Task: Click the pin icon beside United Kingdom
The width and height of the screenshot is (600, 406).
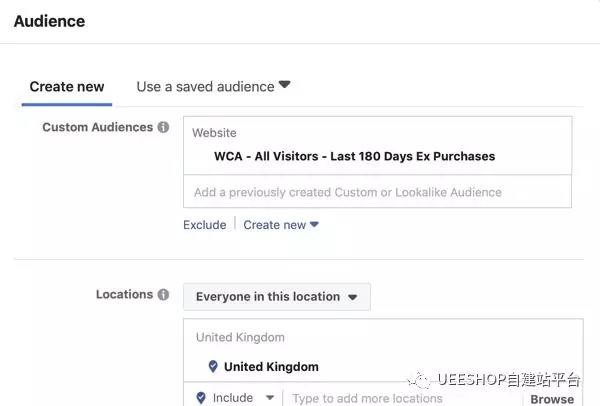Action: (x=212, y=366)
